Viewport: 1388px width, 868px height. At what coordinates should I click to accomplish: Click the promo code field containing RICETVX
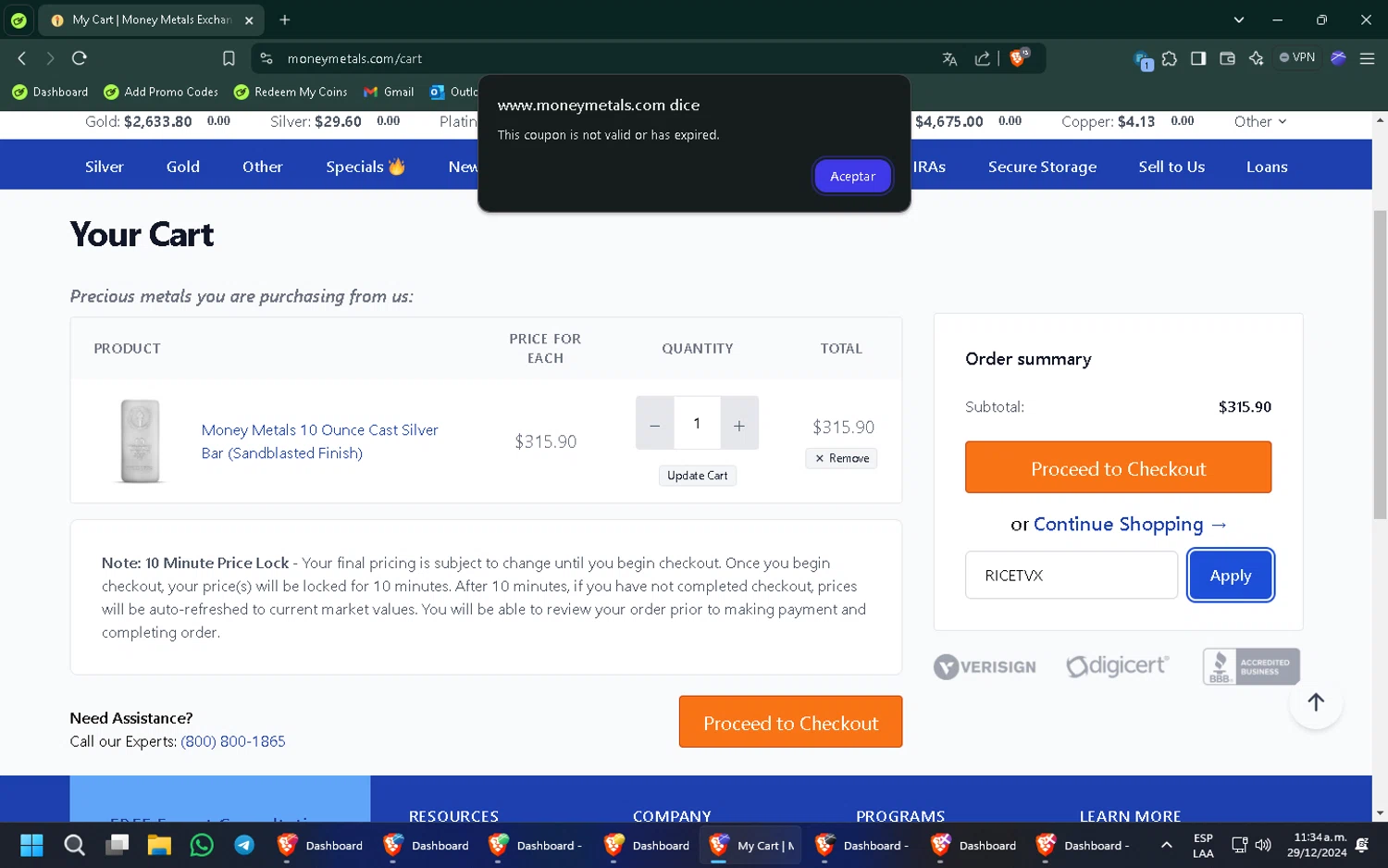pos(1071,576)
